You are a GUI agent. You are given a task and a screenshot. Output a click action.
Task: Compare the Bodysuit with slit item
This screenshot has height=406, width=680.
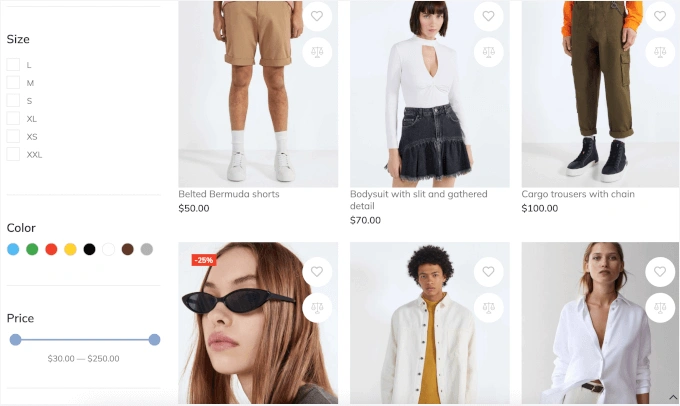[488, 52]
